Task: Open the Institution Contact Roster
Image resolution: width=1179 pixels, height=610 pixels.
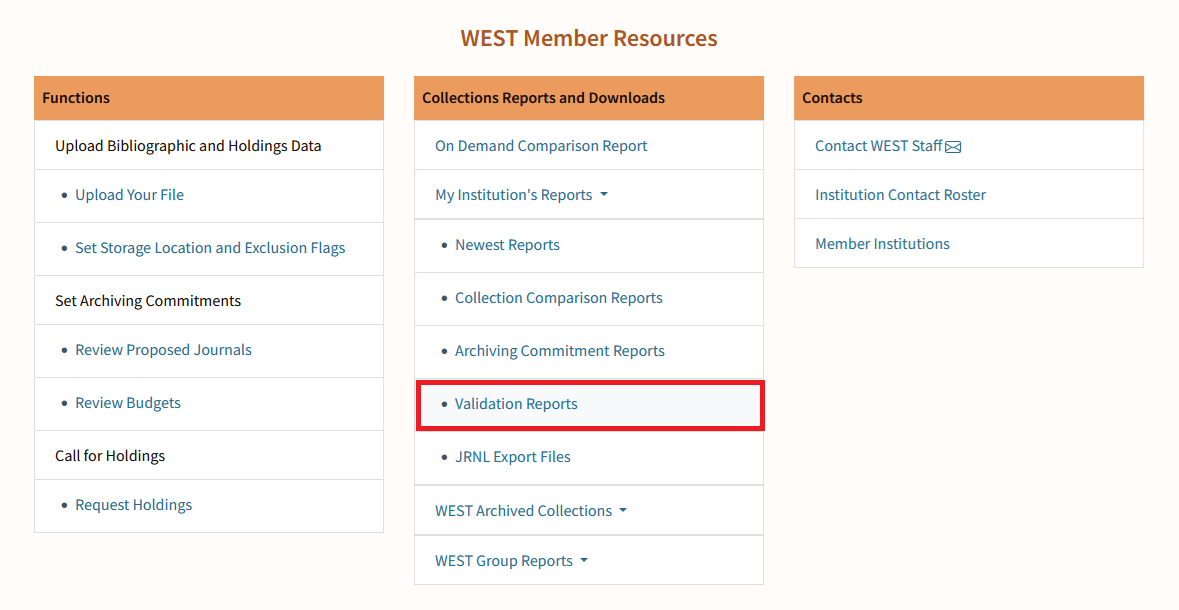Action: tap(900, 195)
